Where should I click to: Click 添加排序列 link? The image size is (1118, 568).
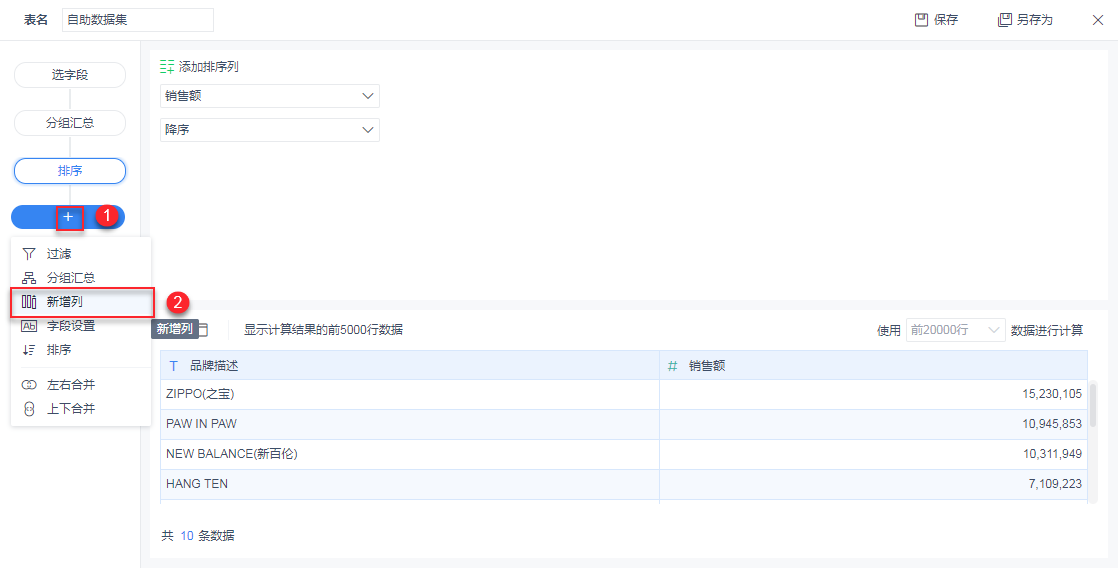coord(200,66)
